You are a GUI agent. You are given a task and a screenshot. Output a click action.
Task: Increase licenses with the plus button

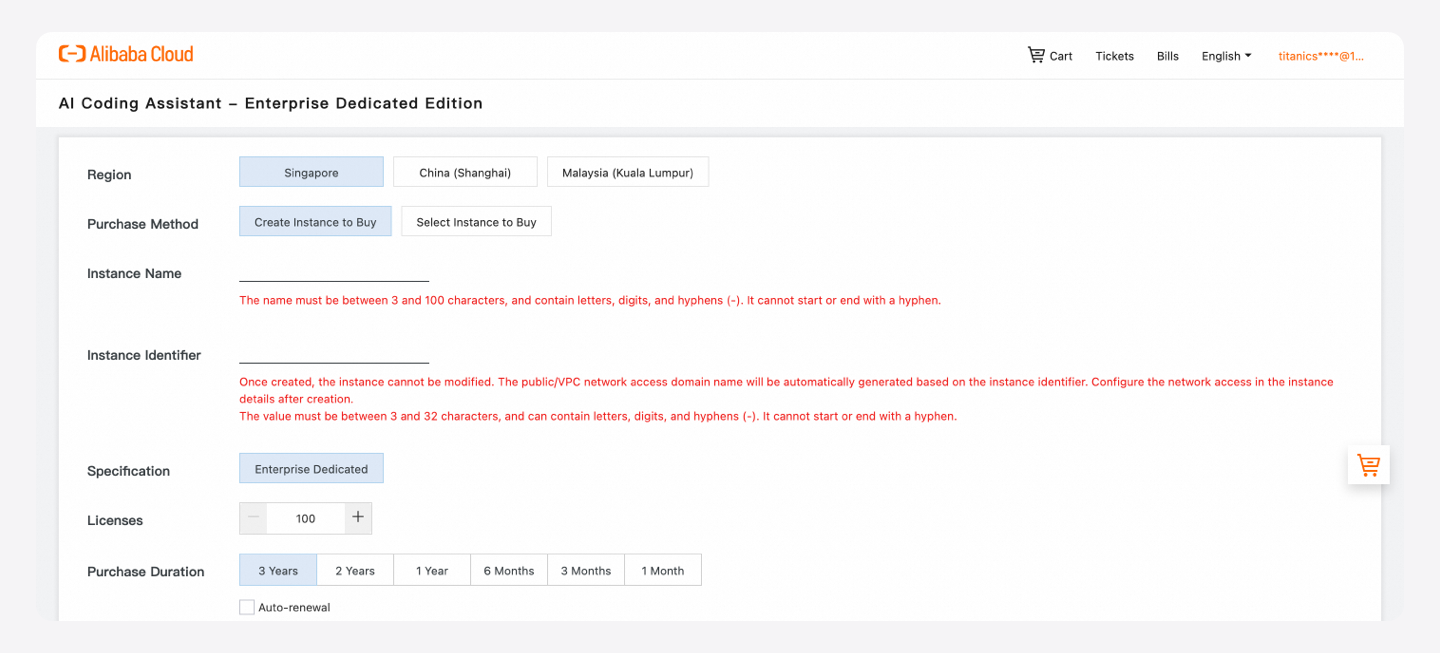(358, 518)
